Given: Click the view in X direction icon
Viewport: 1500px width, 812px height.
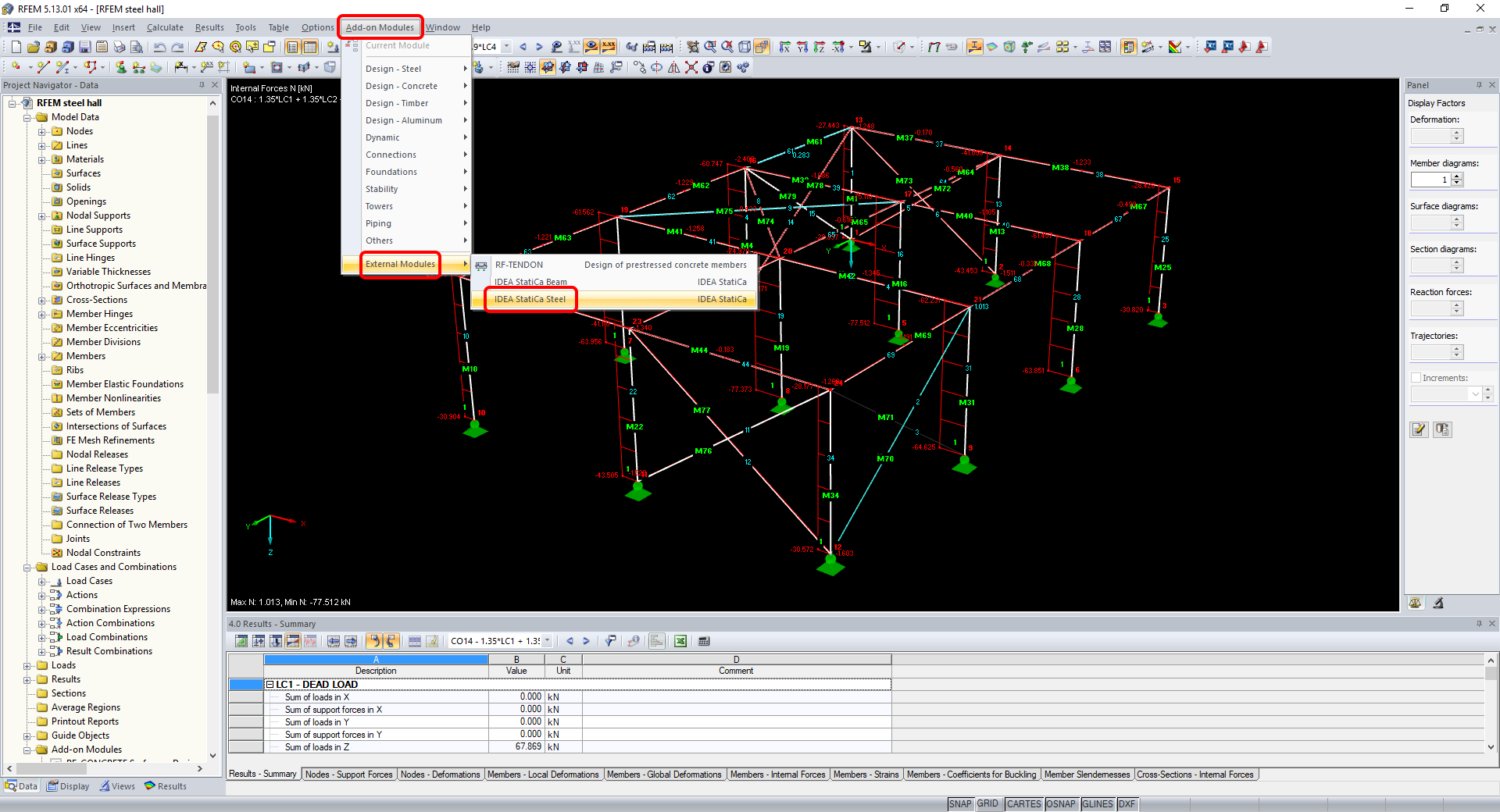Looking at the screenshot, I should (x=785, y=48).
